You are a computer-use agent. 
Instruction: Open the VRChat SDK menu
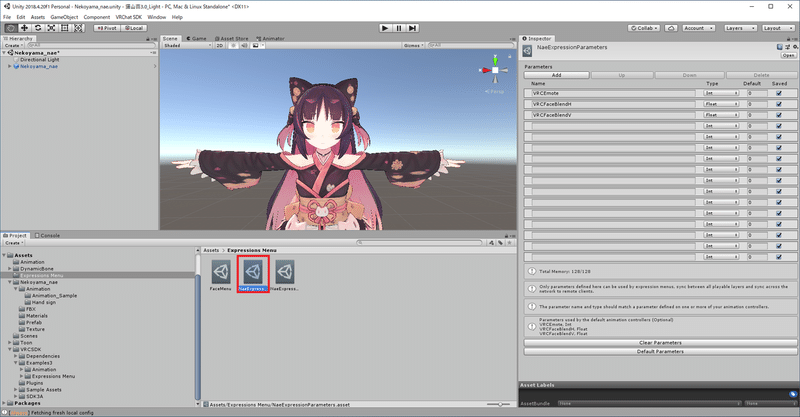(129, 17)
